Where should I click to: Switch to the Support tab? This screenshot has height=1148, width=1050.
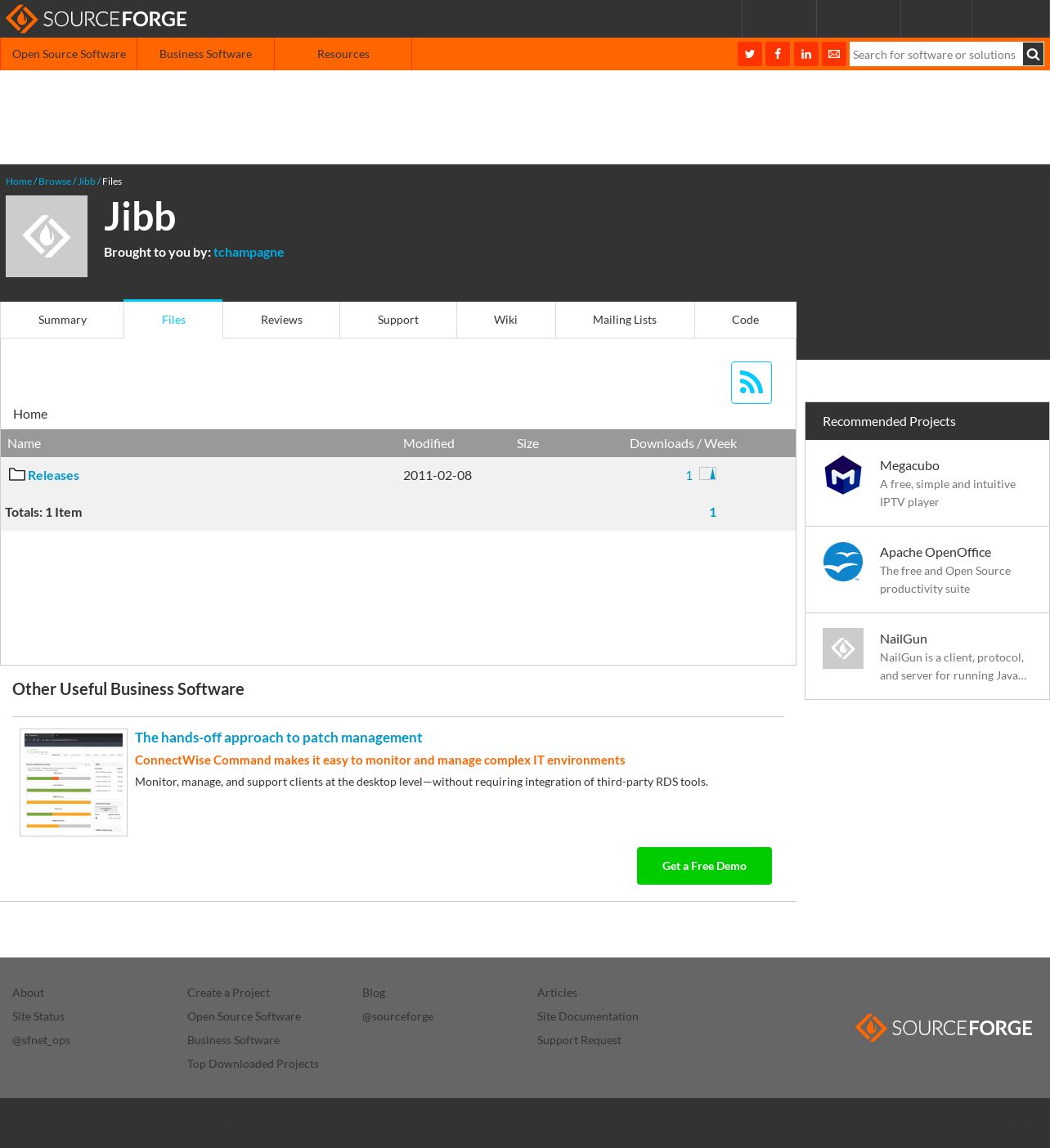click(398, 320)
